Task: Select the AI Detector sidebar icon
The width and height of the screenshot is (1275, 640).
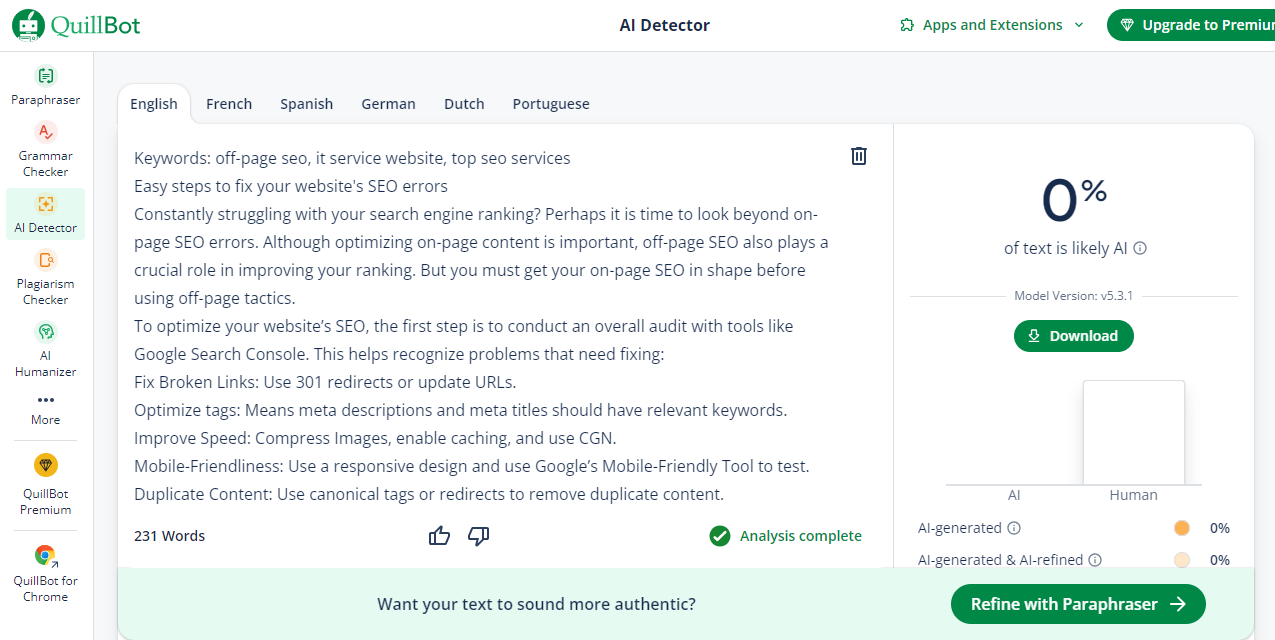Action: click(x=46, y=204)
